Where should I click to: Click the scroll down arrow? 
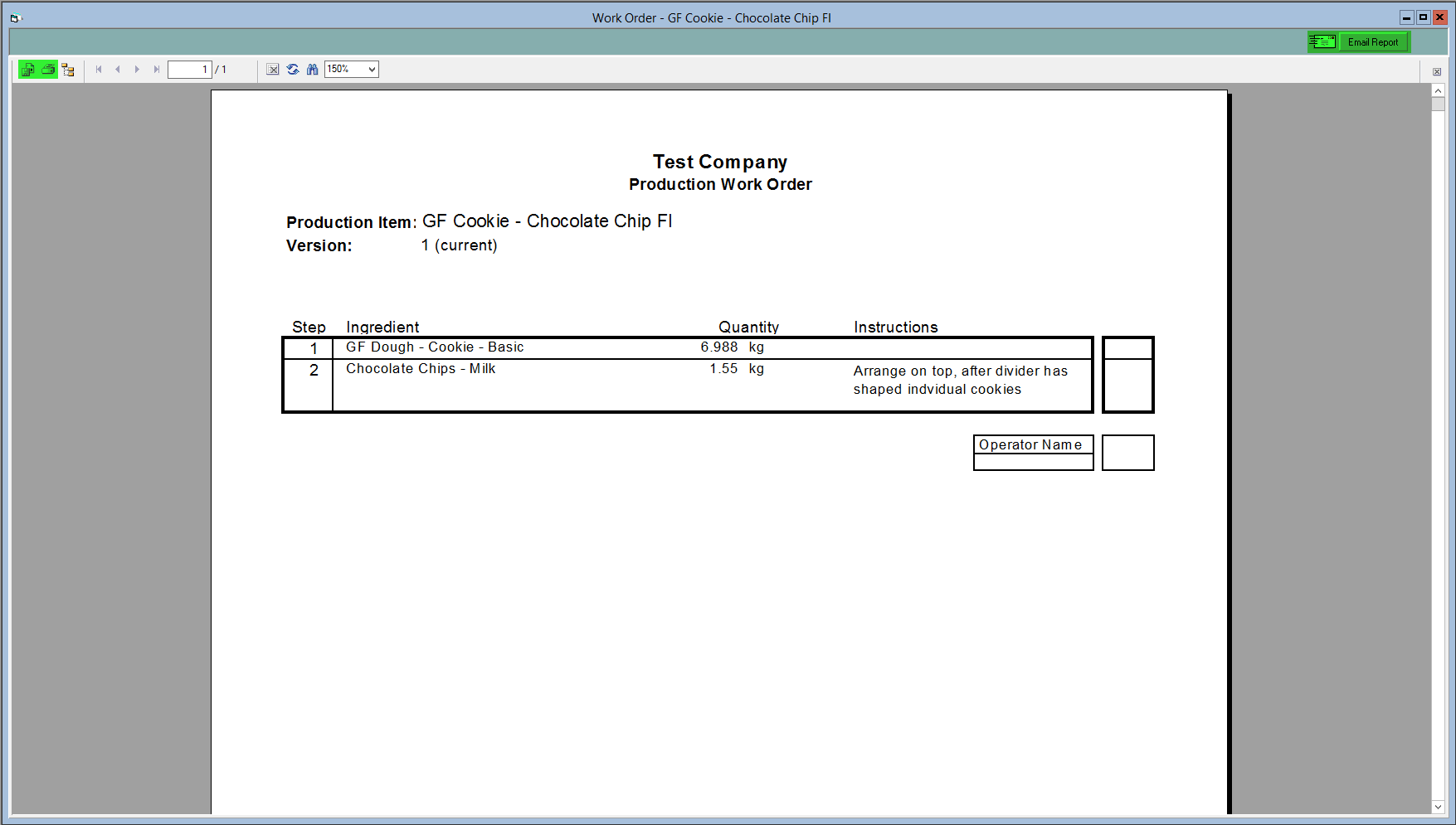(x=1438, y=807)
